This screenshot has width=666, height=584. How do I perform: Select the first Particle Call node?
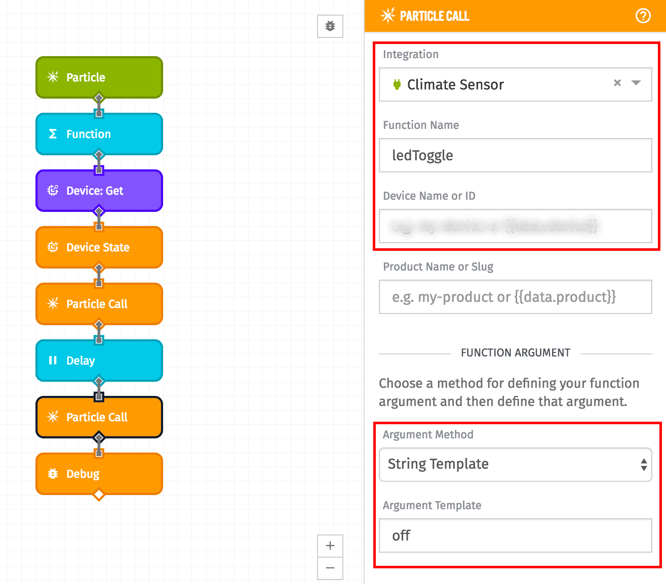(99, 304)
